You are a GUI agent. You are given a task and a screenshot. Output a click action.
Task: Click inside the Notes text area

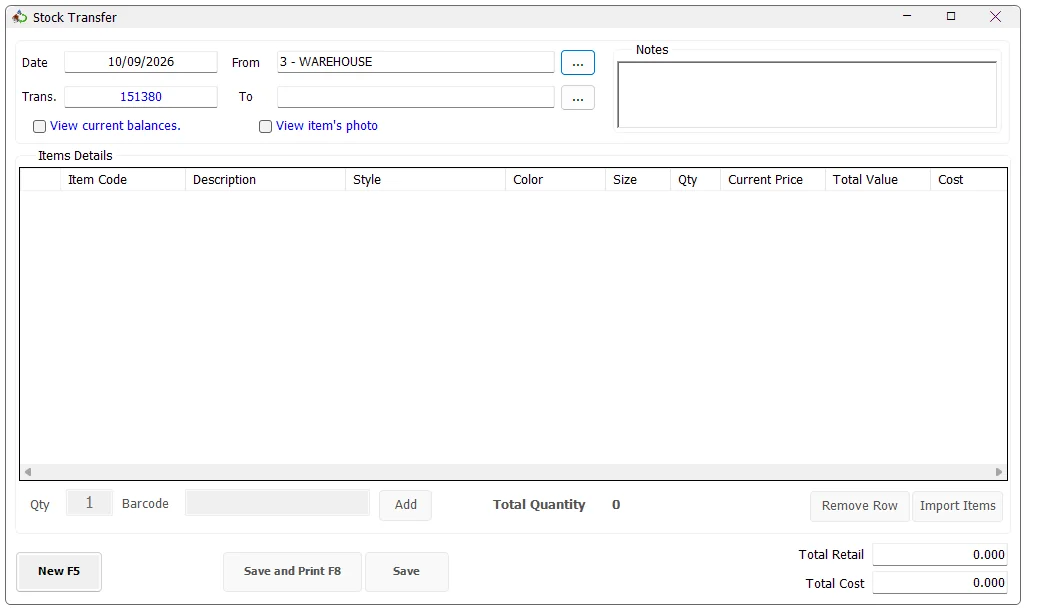[x=807, y=95]
